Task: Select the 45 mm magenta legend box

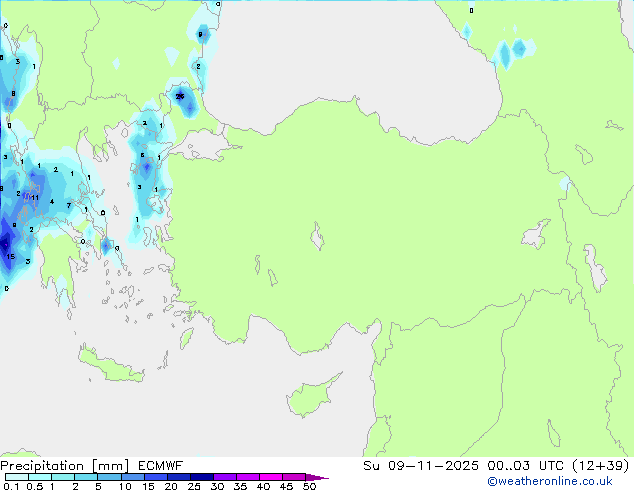Action: pos(294,477)
